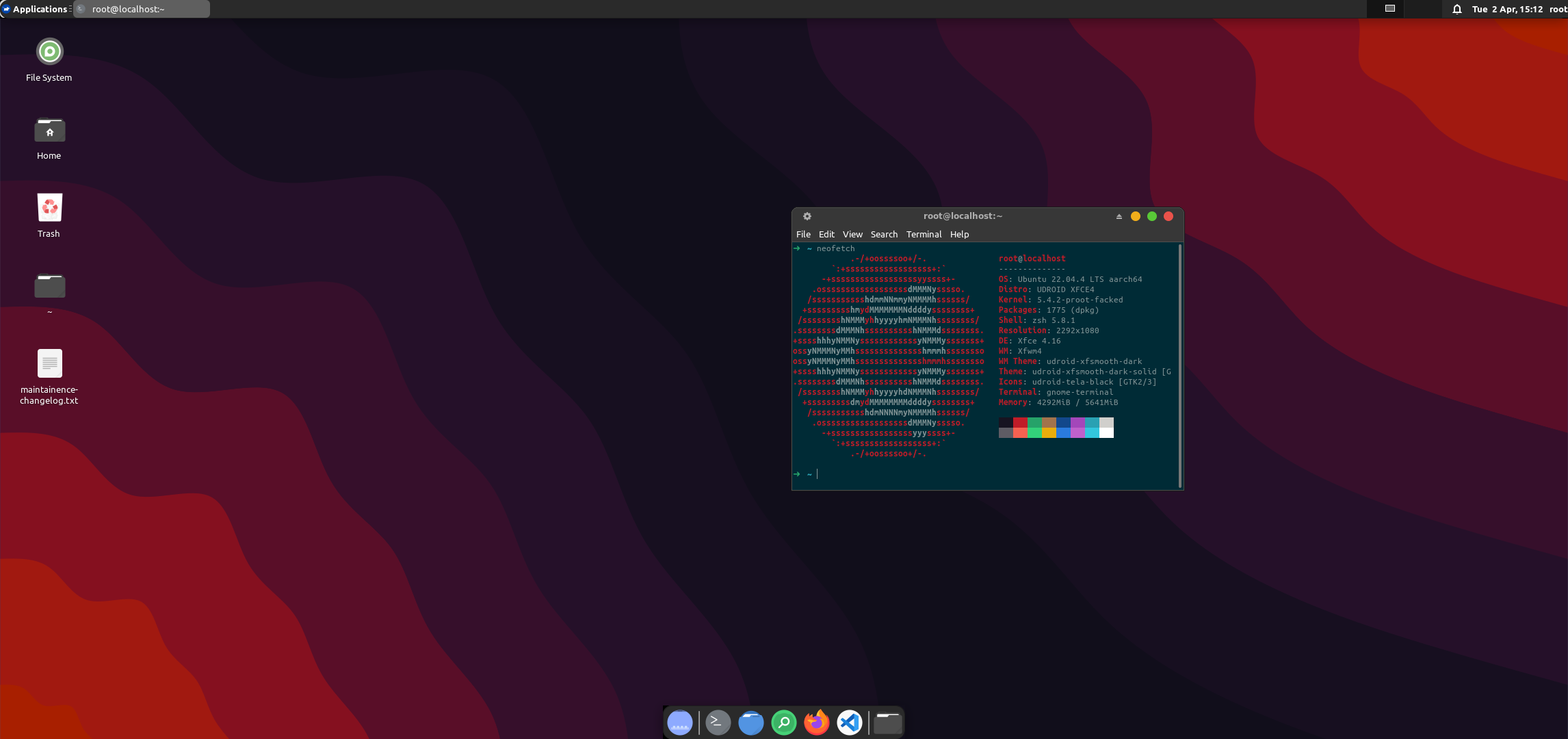Open the Applications menu
This screenshot has width=1568, height=739.
(39, 9)
